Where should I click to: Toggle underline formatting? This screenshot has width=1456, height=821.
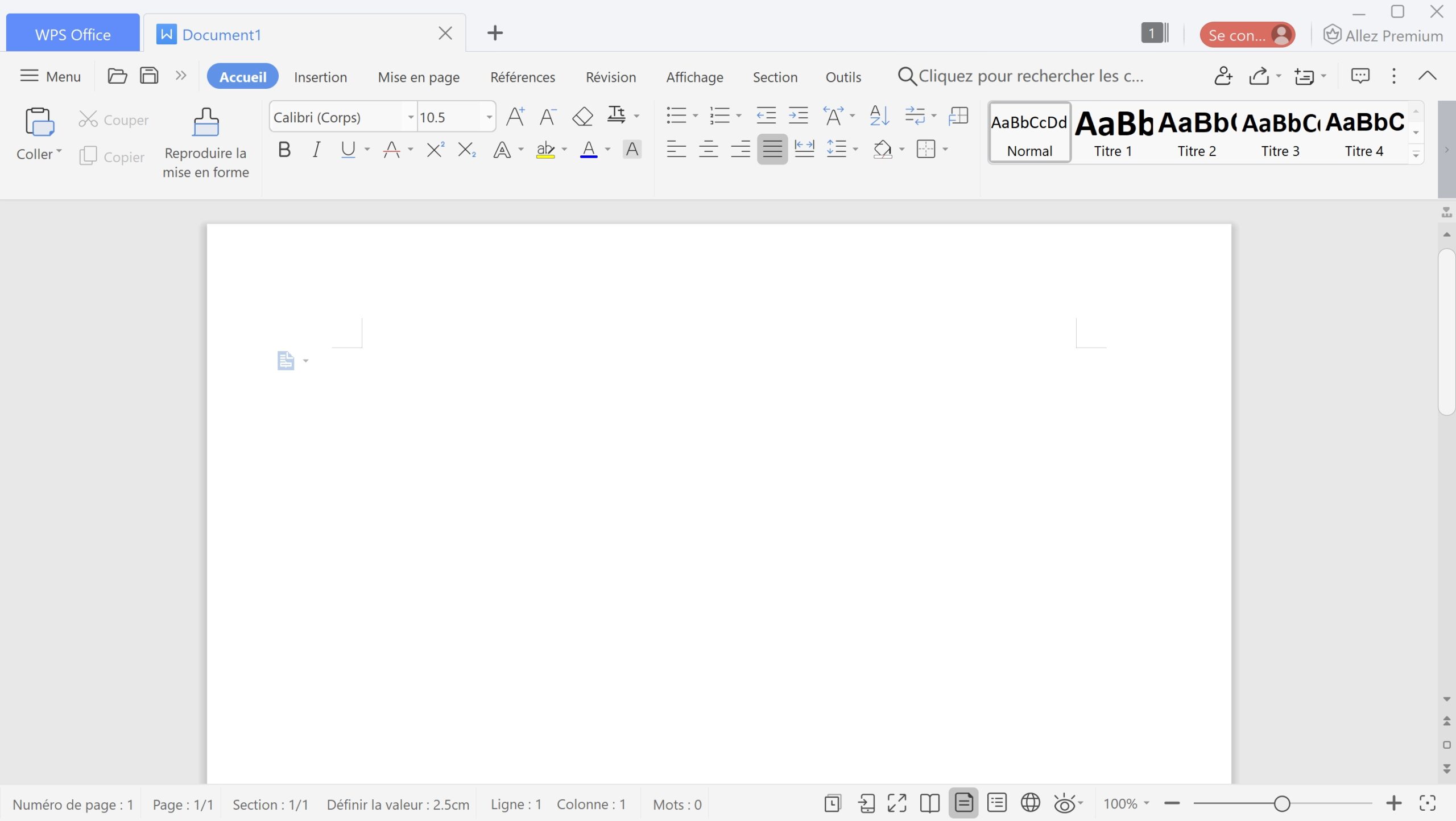pyautogui.click(x=348, y=150)
